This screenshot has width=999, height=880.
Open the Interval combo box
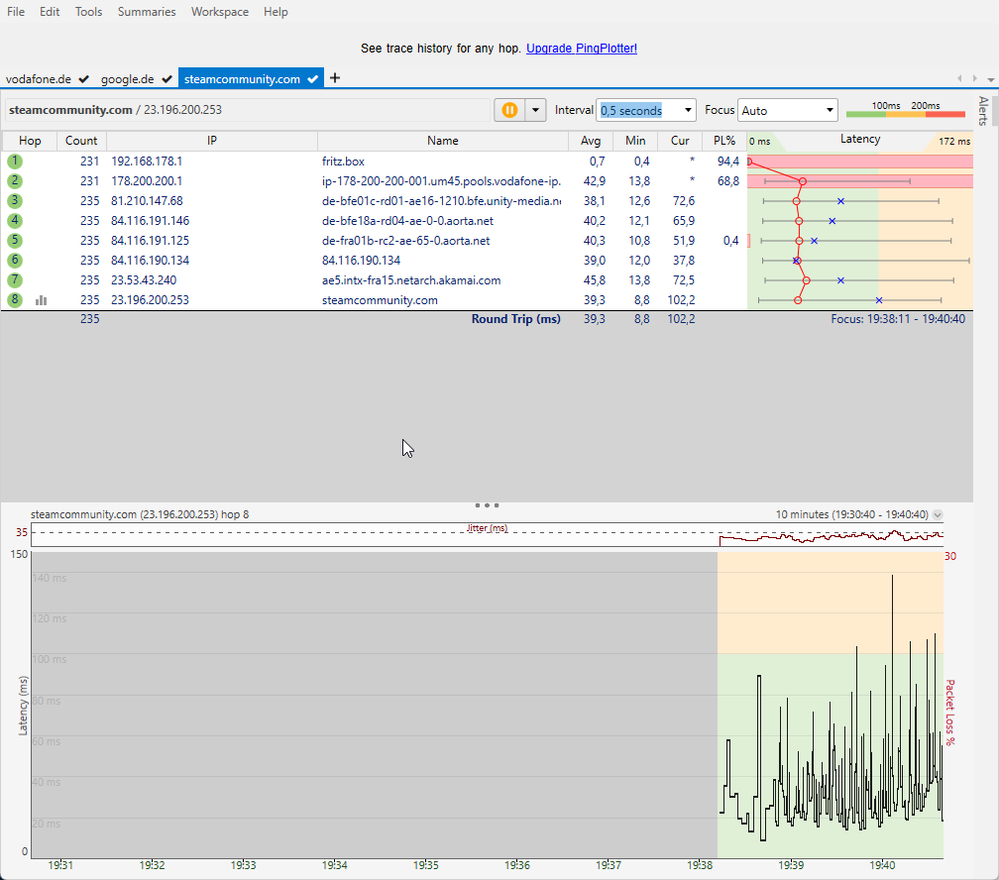coord(646,110)
